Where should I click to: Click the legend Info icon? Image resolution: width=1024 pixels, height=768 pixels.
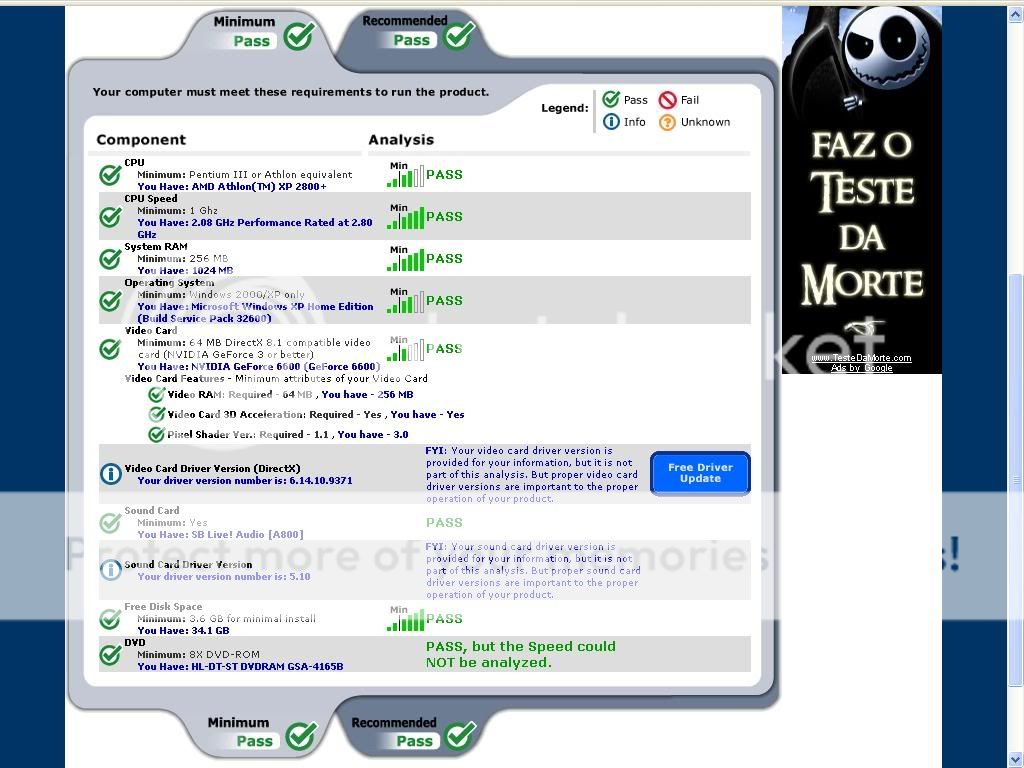(611, 121)
